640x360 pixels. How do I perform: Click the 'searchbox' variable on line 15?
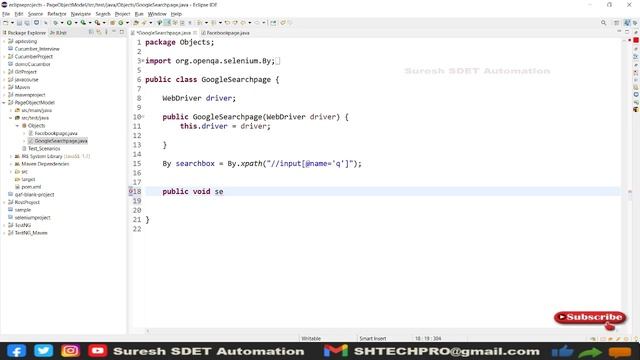click(x=195, y=164)
